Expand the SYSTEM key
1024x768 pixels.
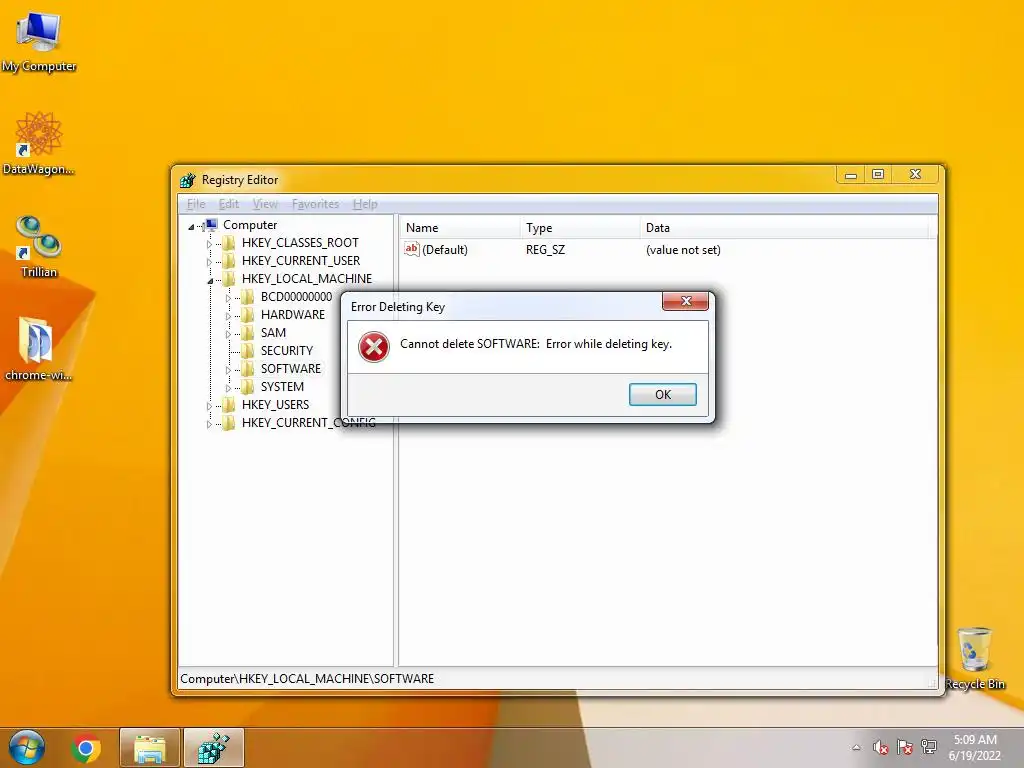coord(228,388)
